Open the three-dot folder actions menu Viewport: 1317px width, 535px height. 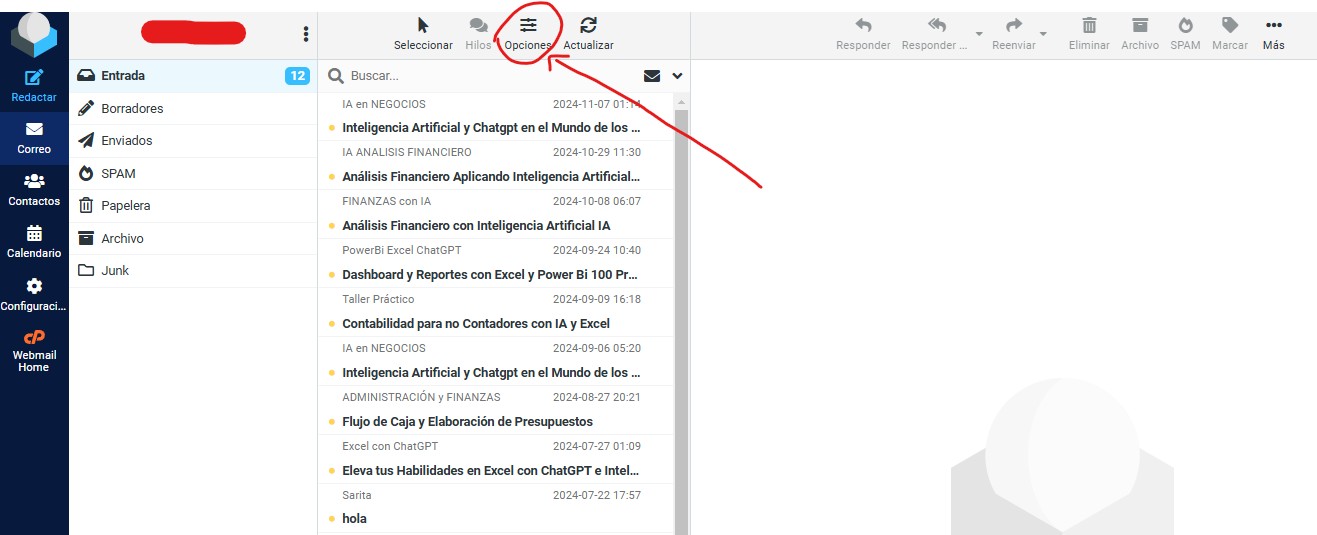tap(306, 34)
